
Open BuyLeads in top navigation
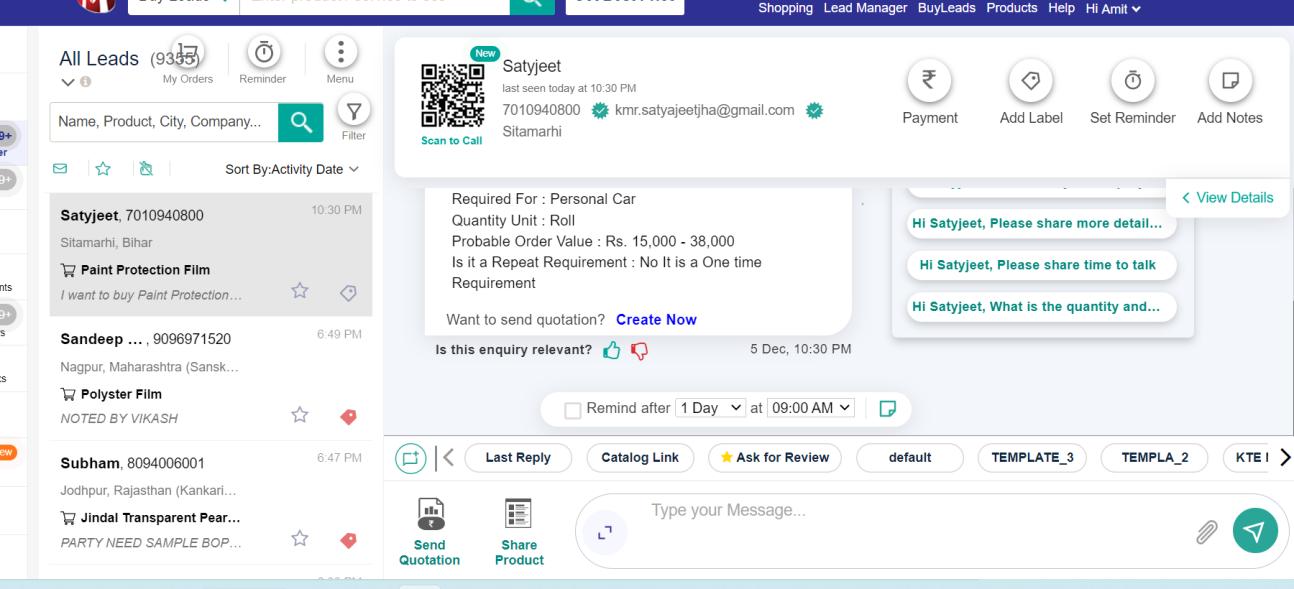pyautogui.click(x=946, y=8)
